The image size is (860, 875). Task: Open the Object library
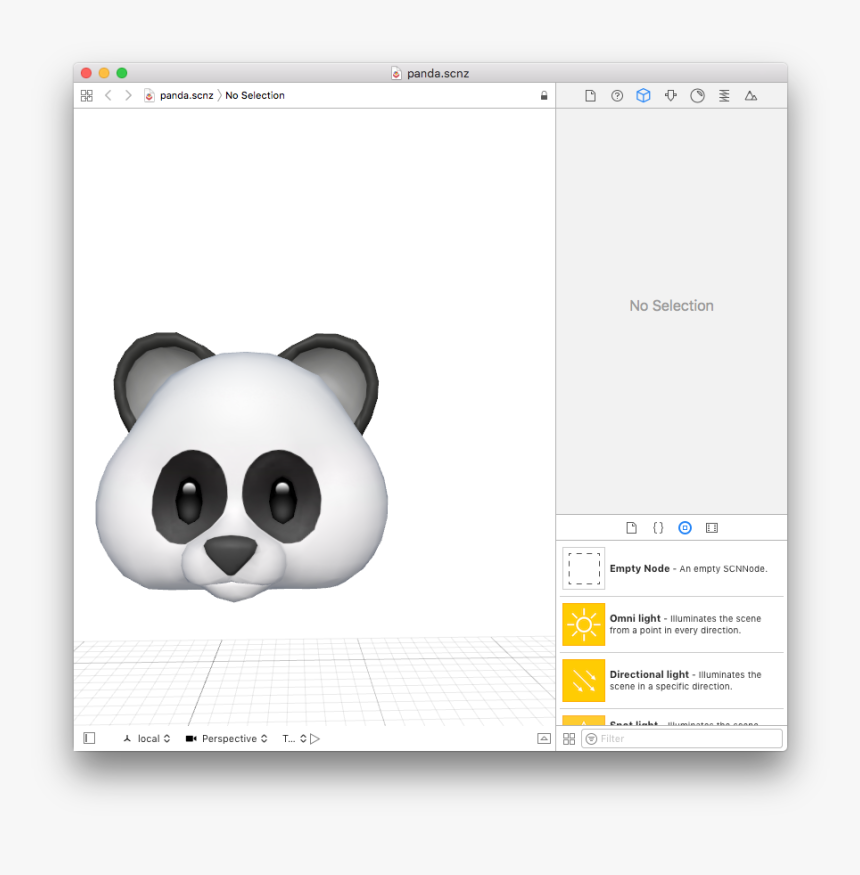[x=685, y=528]
